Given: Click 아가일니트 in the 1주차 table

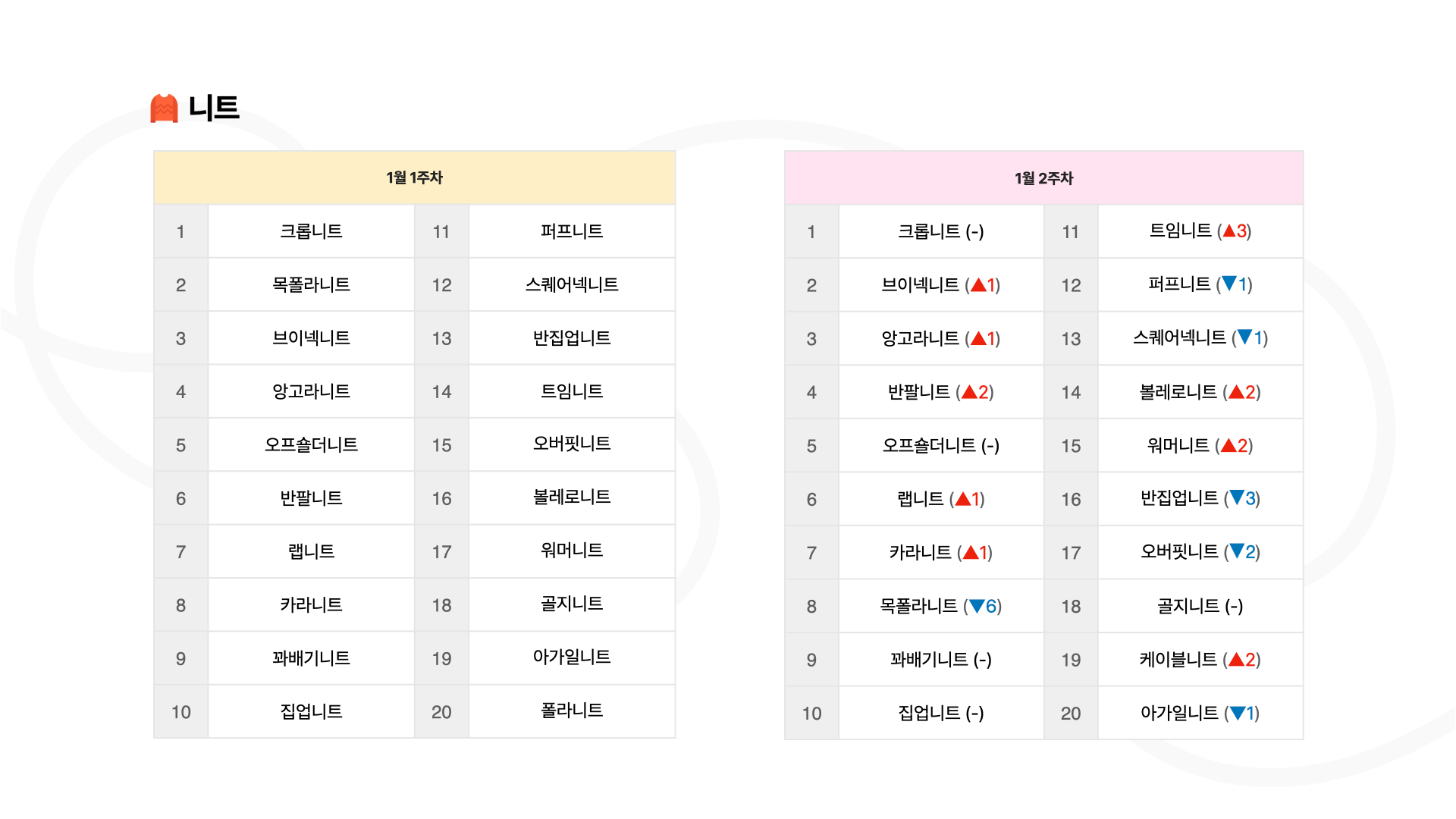Looking at the screenshot, I should coord(572,657).
